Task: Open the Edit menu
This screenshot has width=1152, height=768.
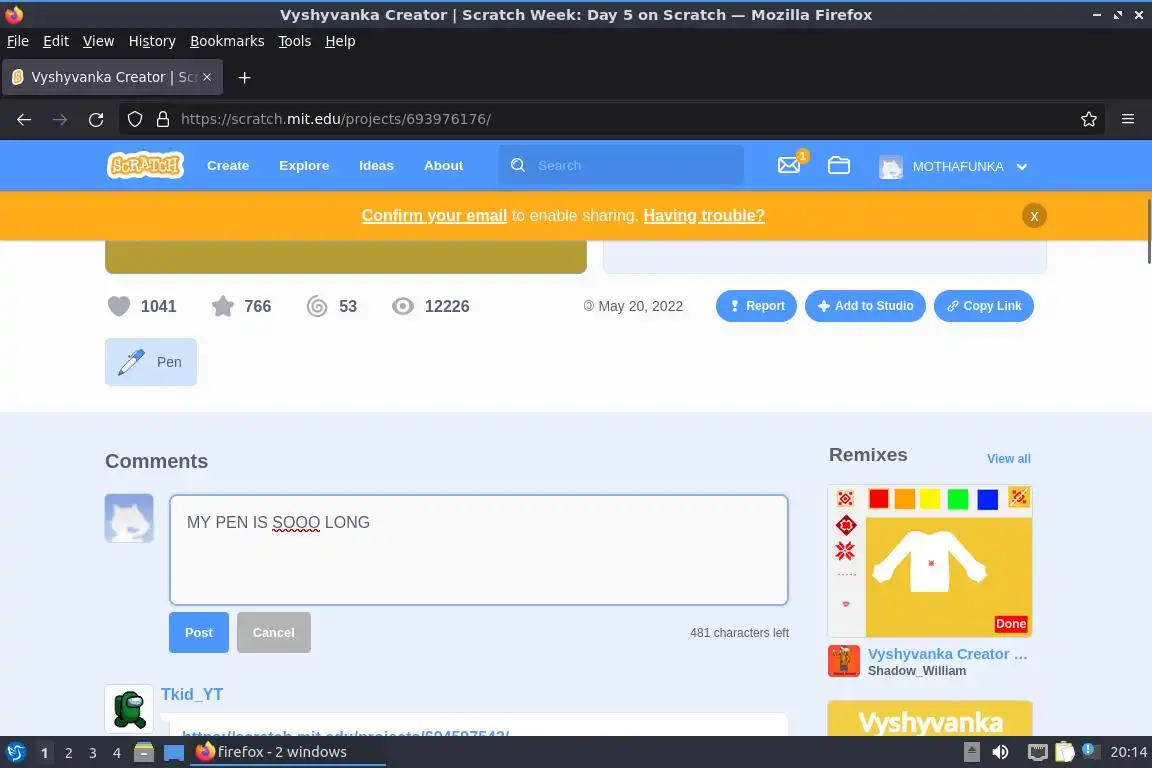Action: tap(56, 41)
